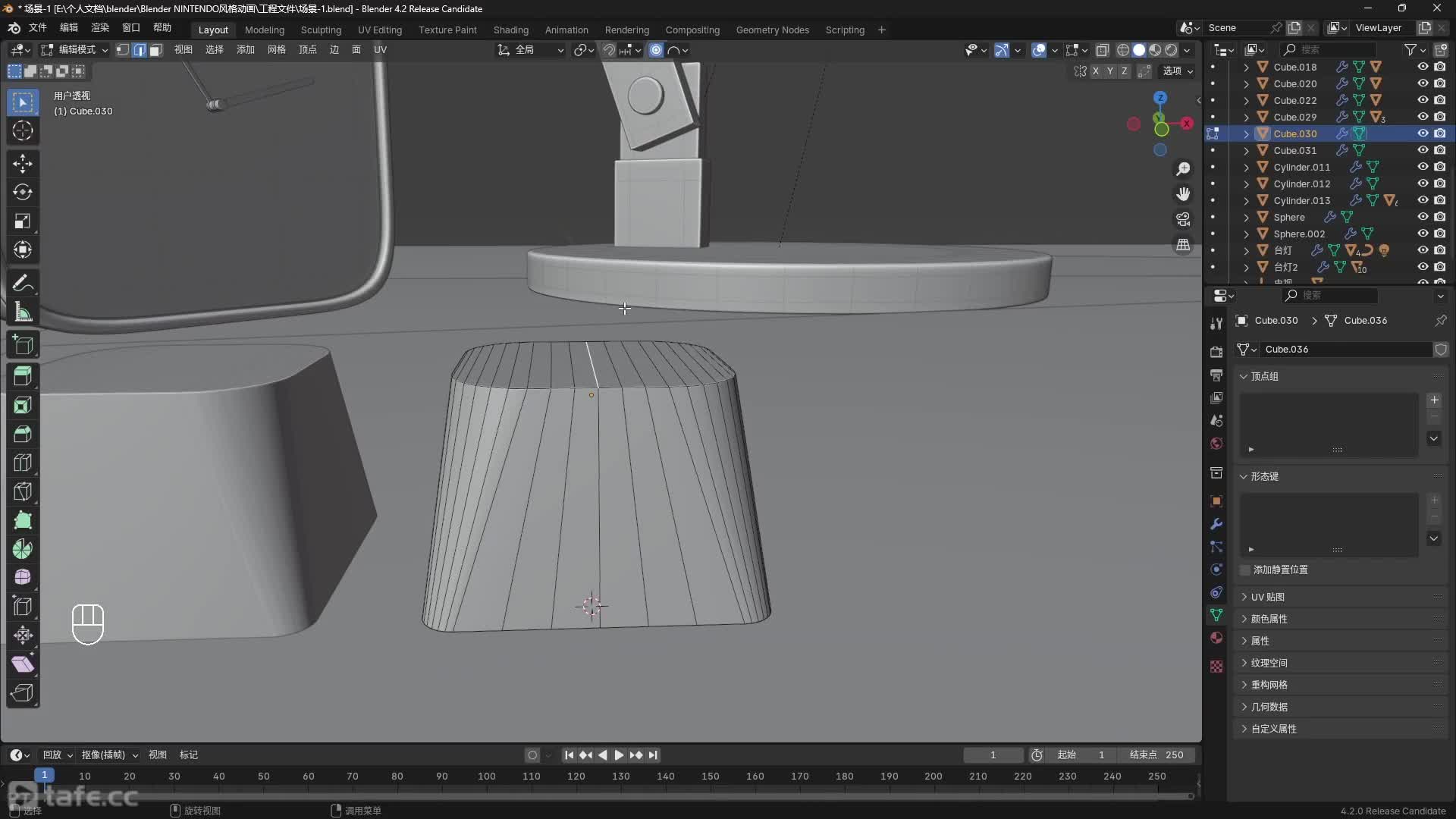This screenshot has height=819, width=1456.
Task: Select the Extrude Region tool
Action: coord(23,377)
